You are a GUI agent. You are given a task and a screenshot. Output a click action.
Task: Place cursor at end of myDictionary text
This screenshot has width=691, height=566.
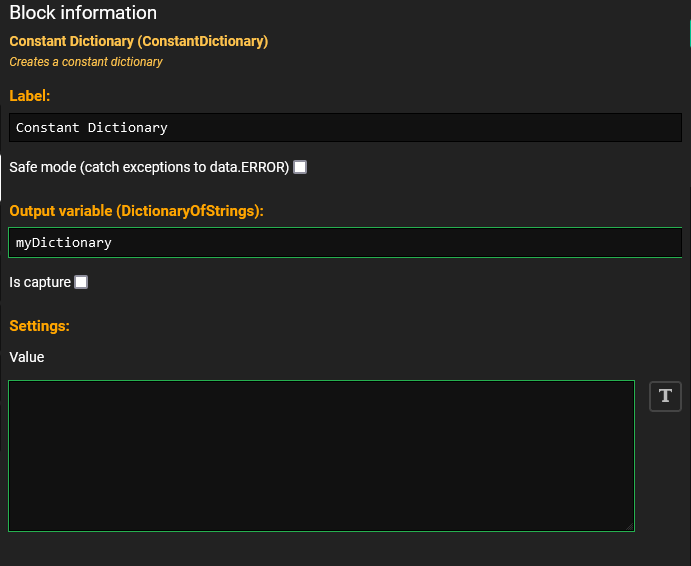pos(112,242)
